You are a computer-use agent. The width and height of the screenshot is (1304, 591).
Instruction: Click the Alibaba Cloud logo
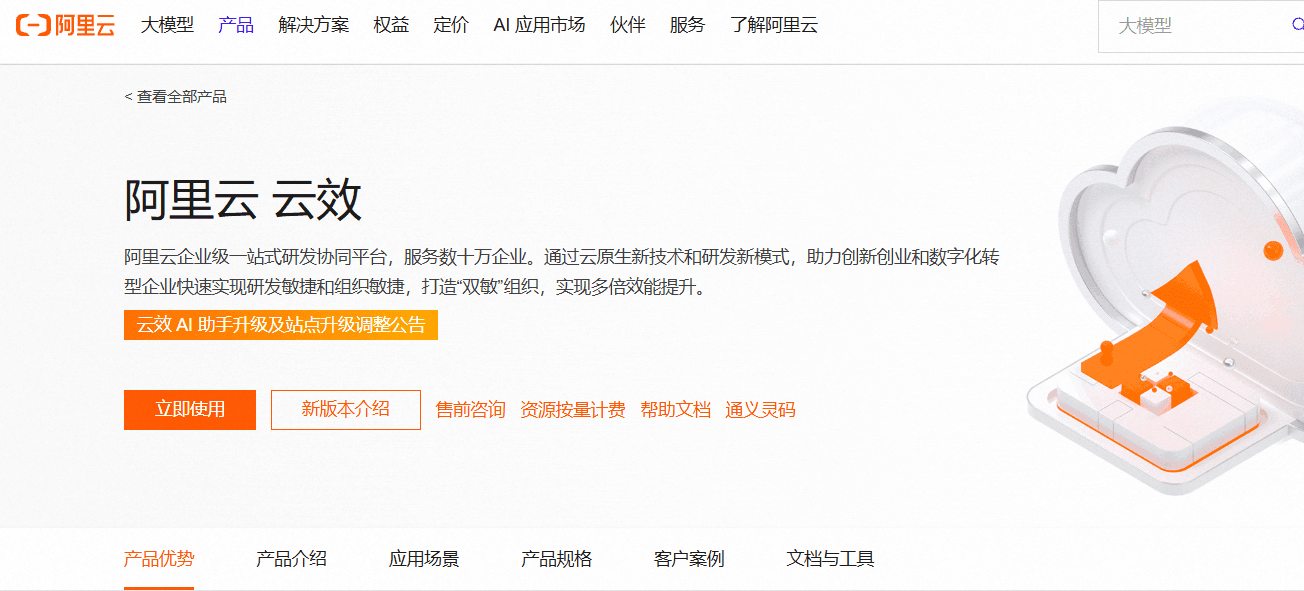point(66,25)
